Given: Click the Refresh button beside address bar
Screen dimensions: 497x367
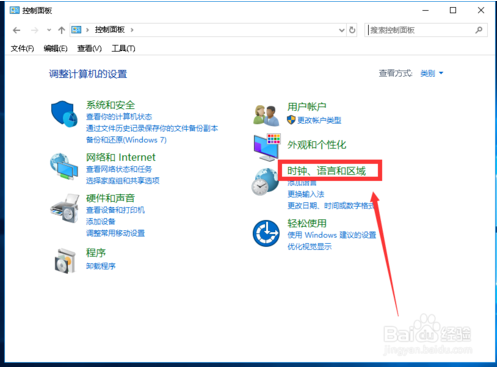Looking at the screenshot, I should [x=352, y=30].
